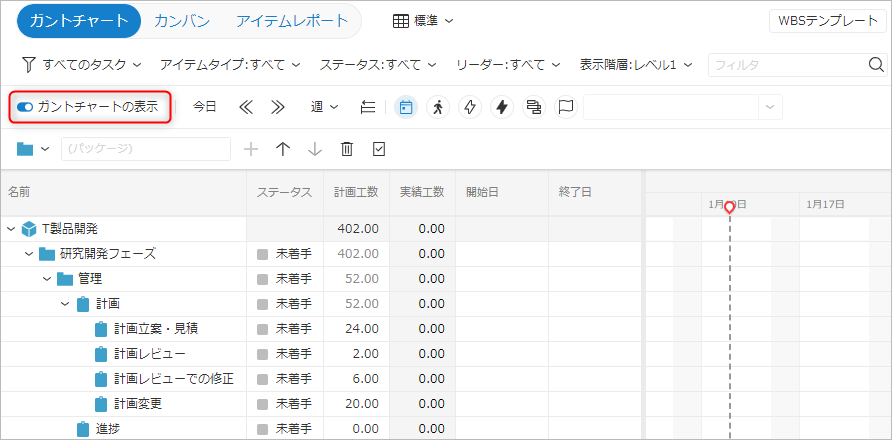Open the 表示階層:レベル1 dropdown
Image resolution: width=892 pixels, height=440 pixels.
point(636,65)
